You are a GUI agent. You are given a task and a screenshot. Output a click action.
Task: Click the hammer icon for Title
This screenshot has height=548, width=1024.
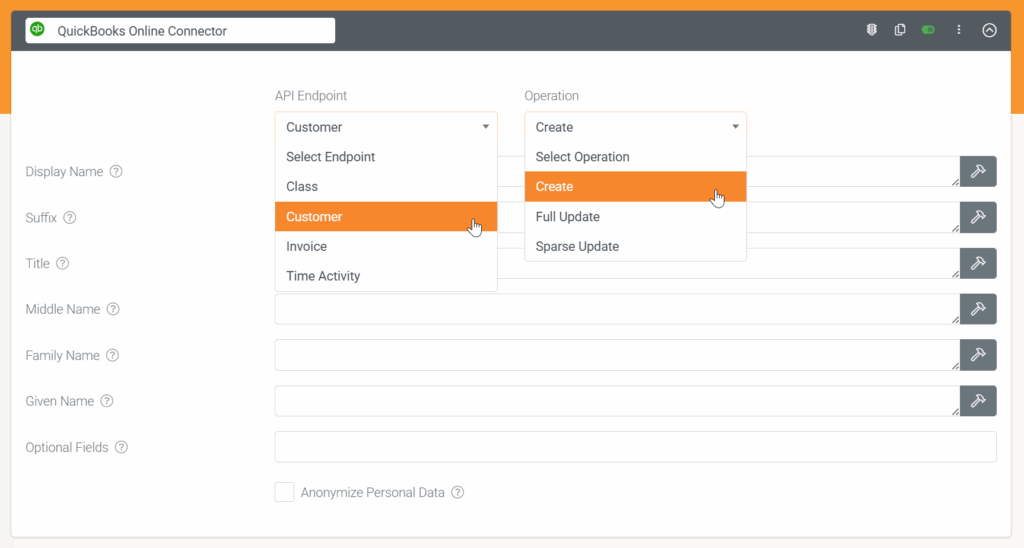click(x=978, y=263)
